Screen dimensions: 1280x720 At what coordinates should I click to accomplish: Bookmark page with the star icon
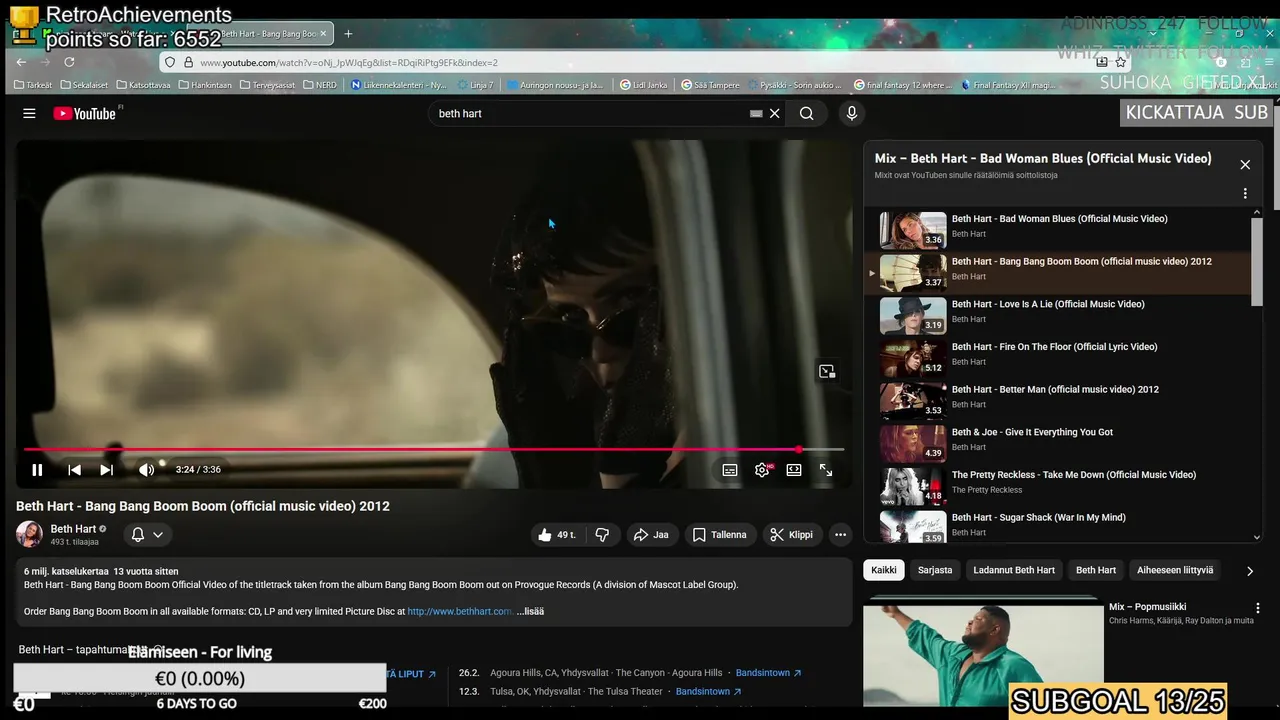(x=1121, y=62)
